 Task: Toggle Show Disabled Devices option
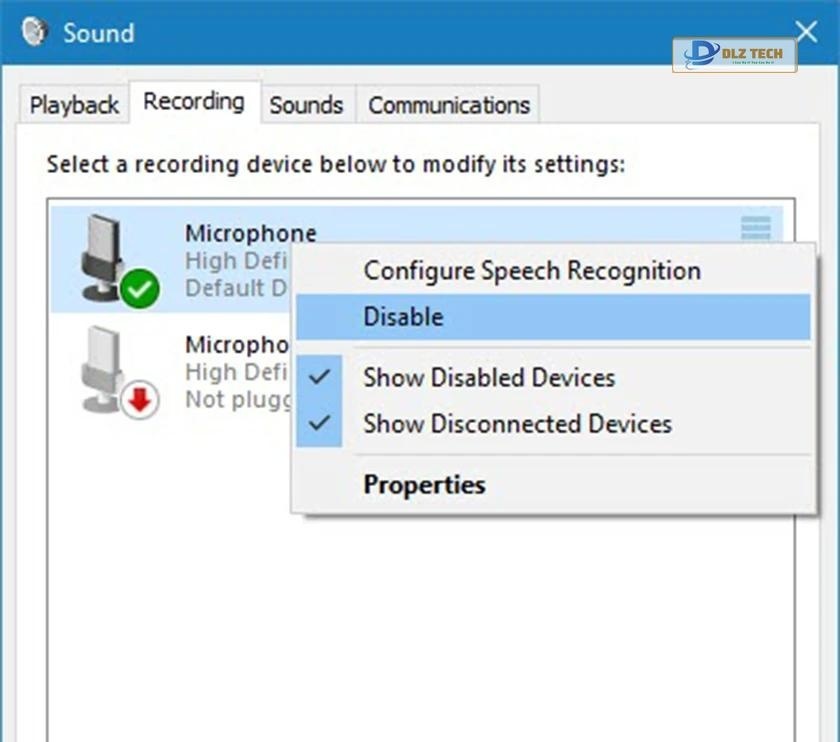[488, 378]
